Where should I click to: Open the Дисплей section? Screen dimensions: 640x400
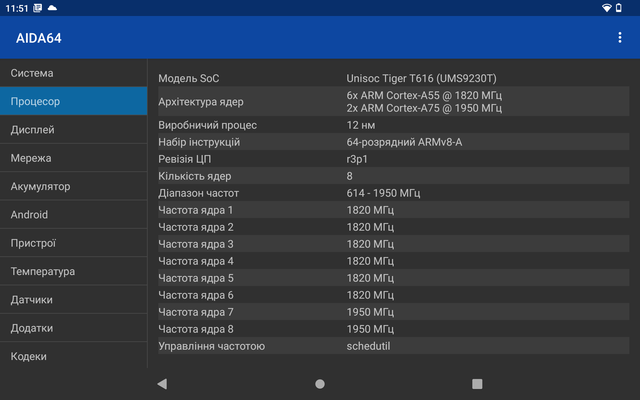click(x=73, y=130)
